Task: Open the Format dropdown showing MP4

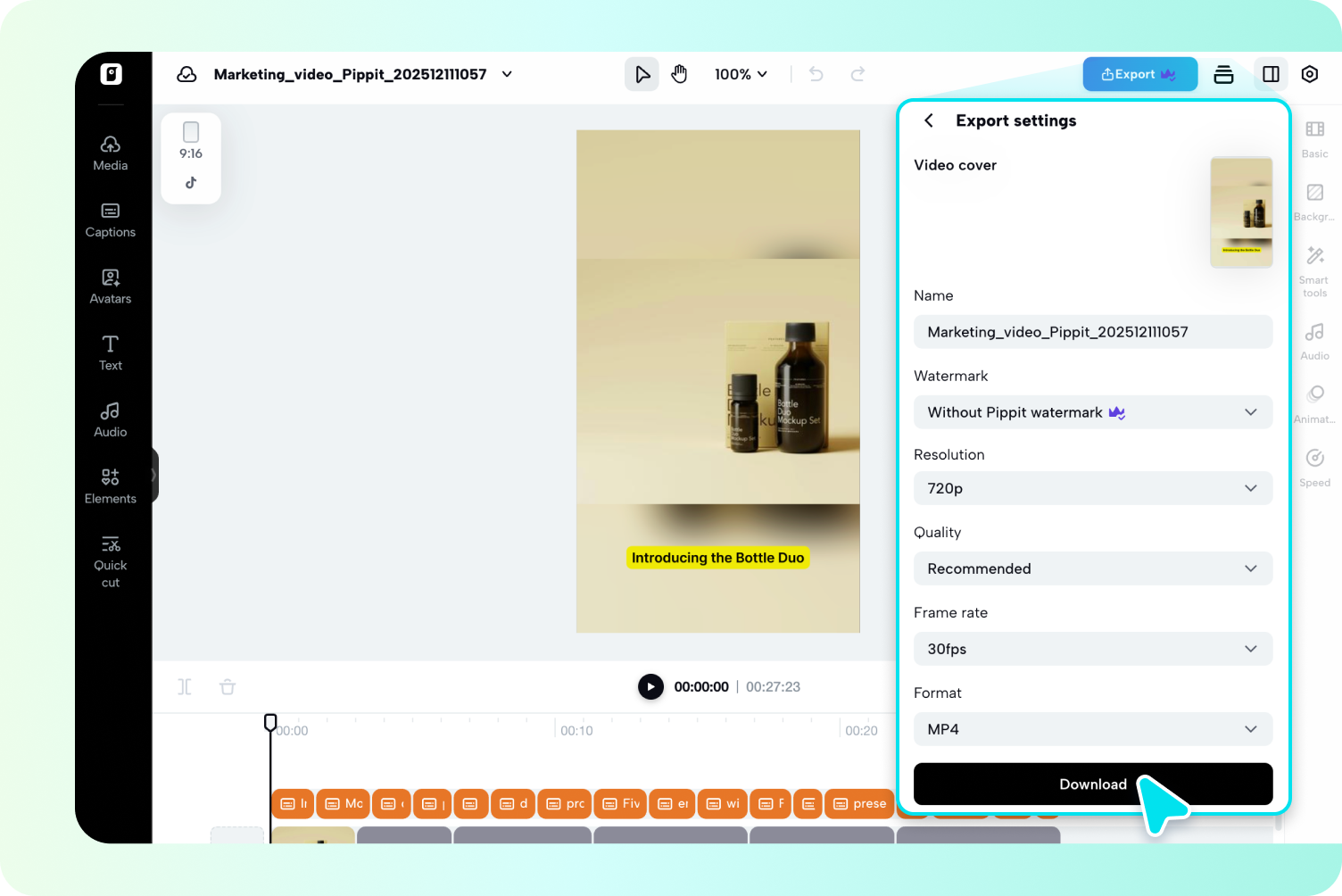Action: tap(1093, 729)
